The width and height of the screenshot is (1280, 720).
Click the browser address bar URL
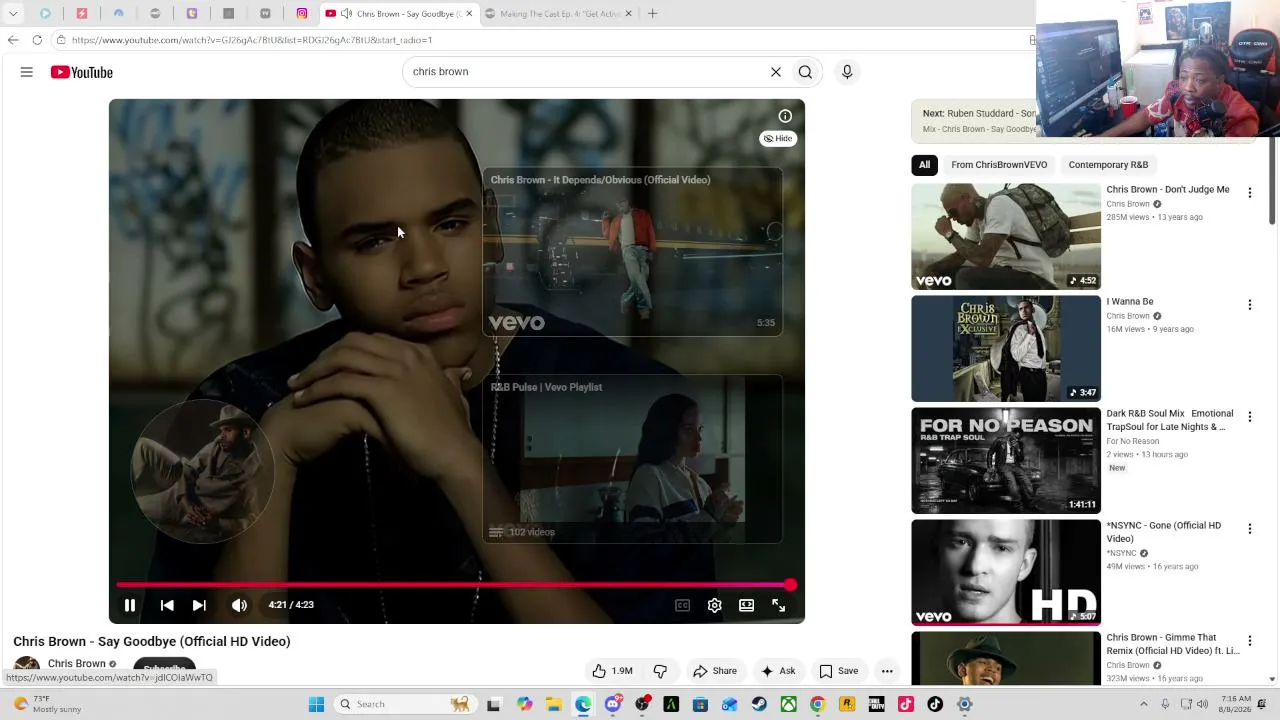point(252,40)
